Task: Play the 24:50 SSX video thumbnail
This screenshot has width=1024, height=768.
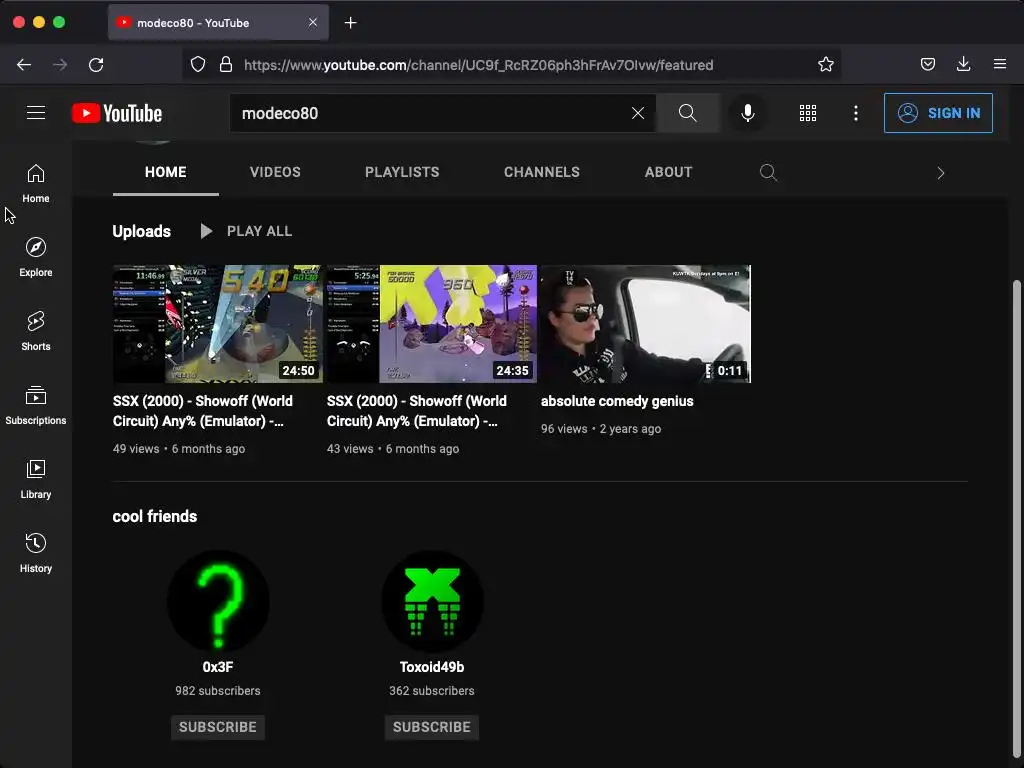Action: (x=218, y=324)
